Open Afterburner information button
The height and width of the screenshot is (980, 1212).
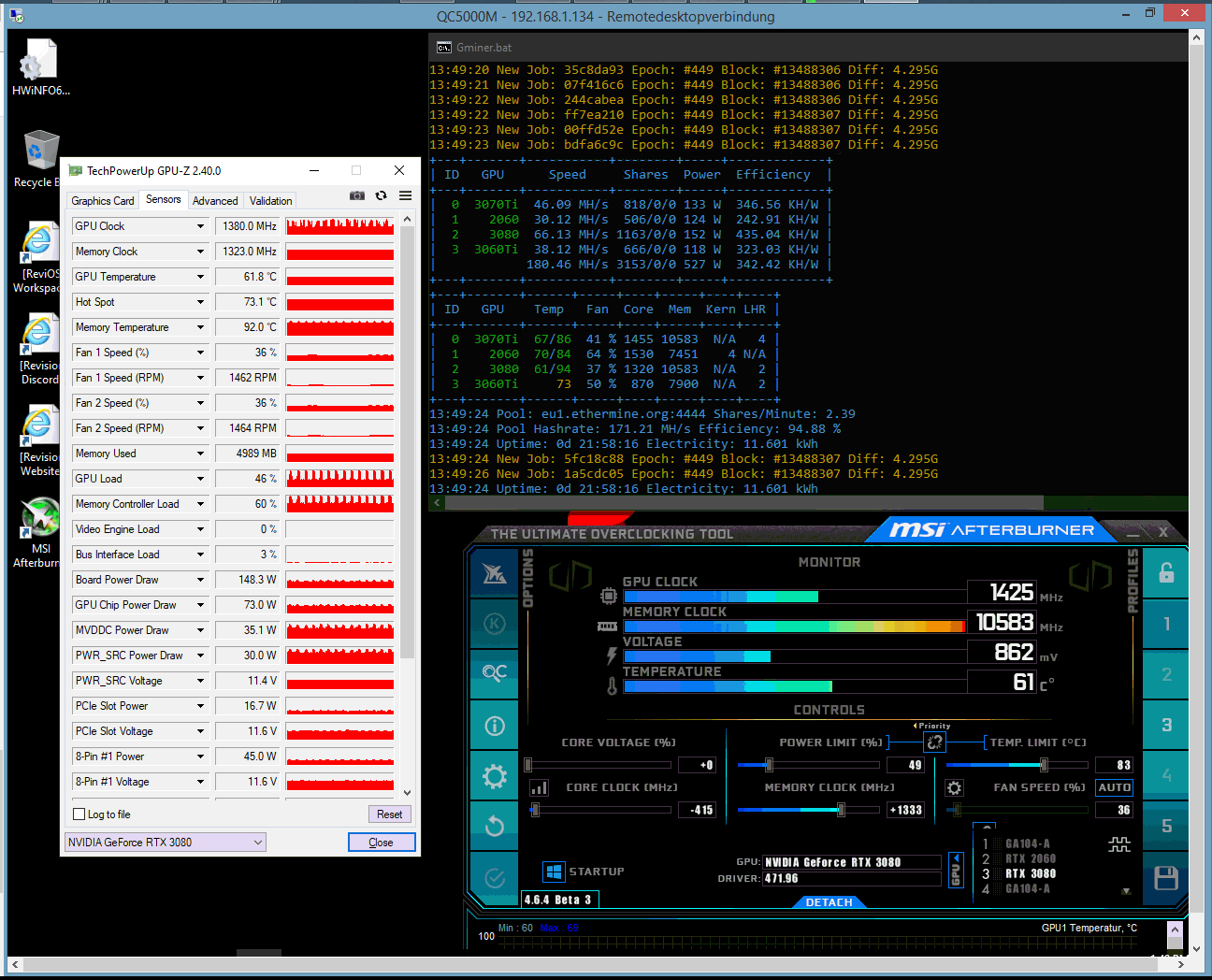click(x=495, y=726)
